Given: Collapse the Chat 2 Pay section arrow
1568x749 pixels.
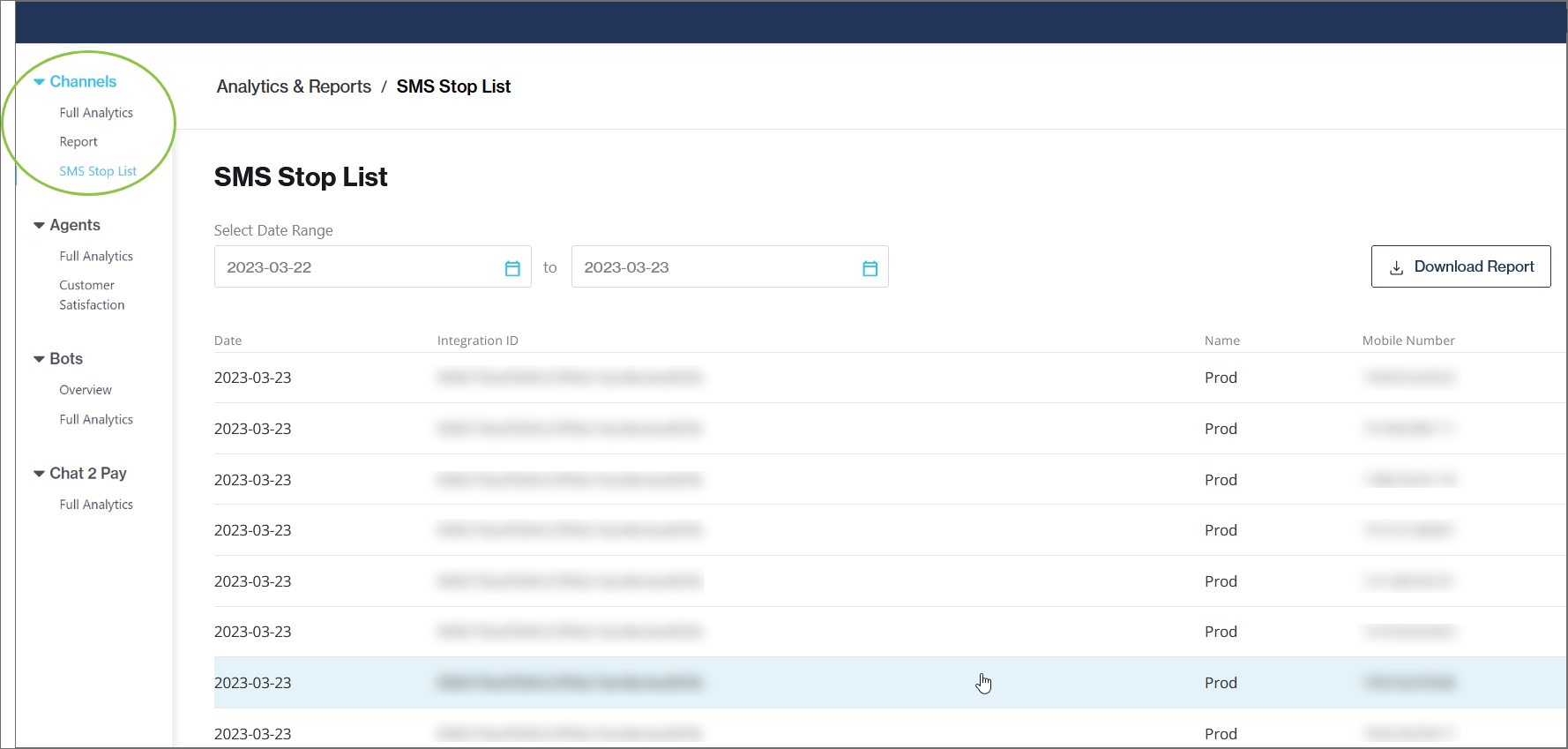Looking at the screenshot, I should point(39,474).
